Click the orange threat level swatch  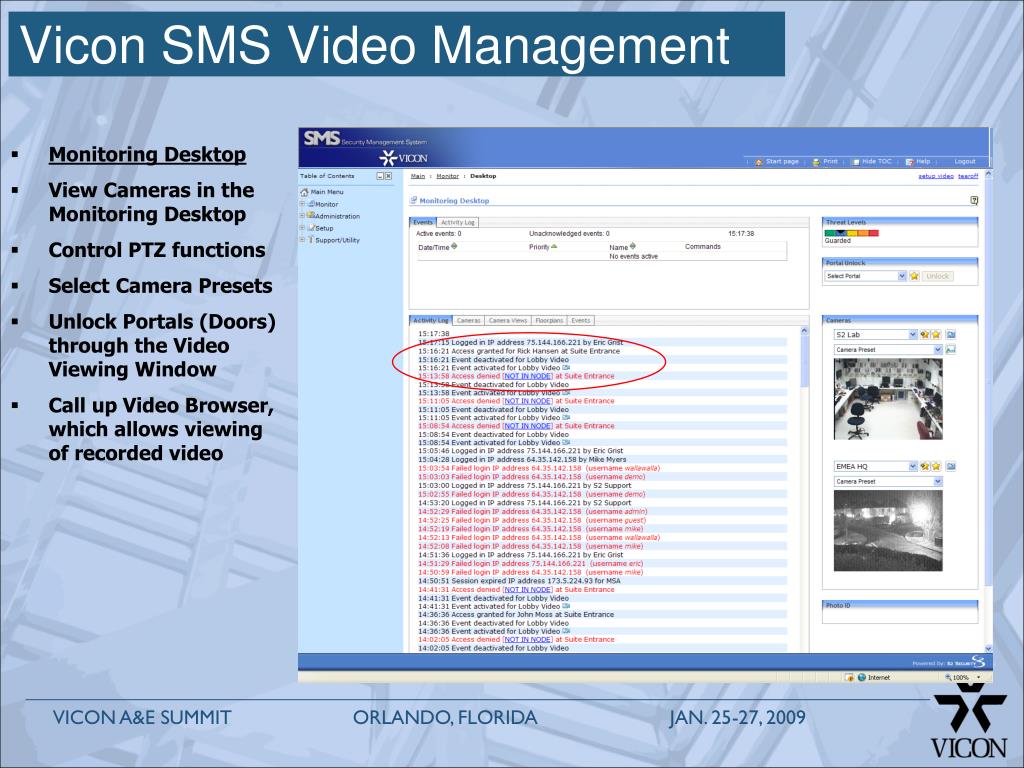(863, 232)
